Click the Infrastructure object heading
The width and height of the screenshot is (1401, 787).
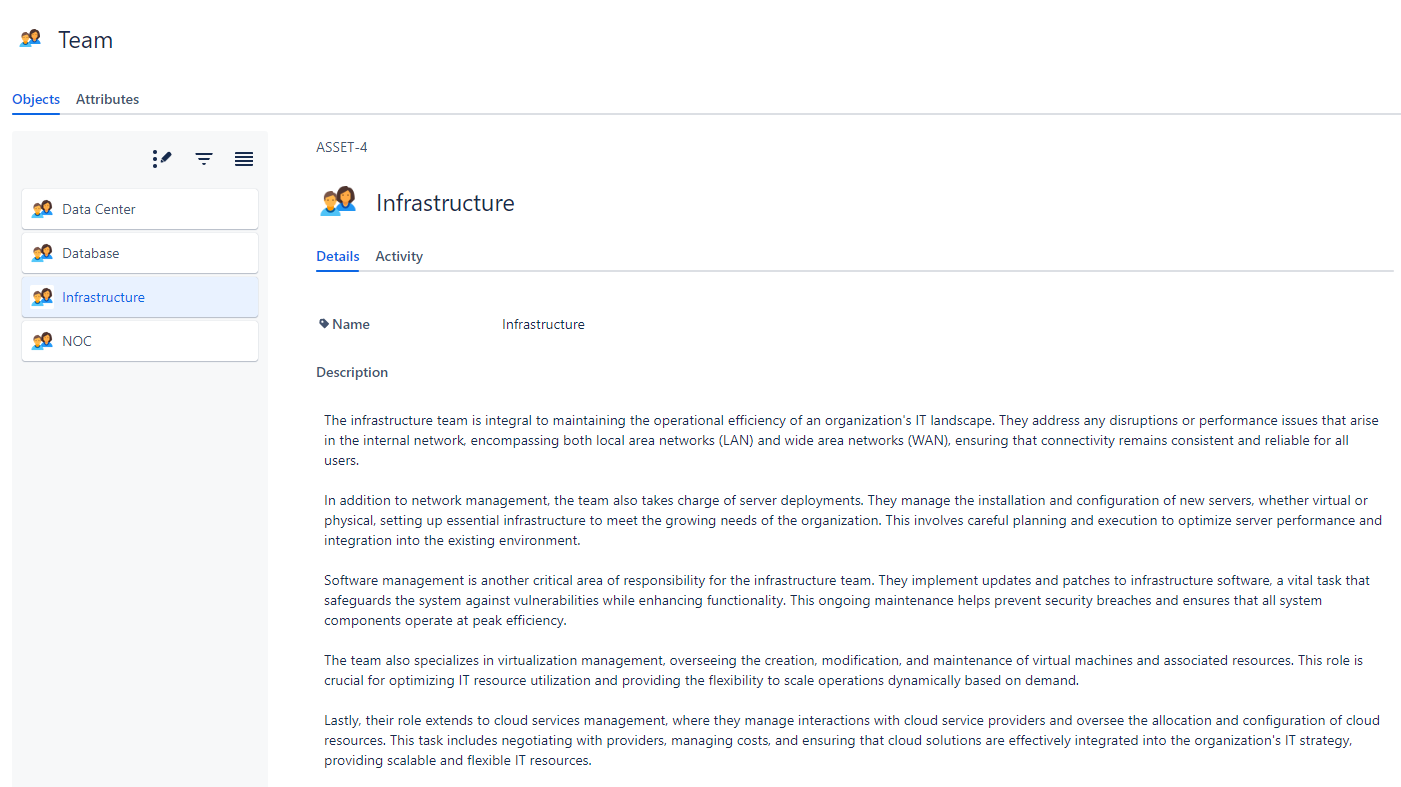coord(445,203)
